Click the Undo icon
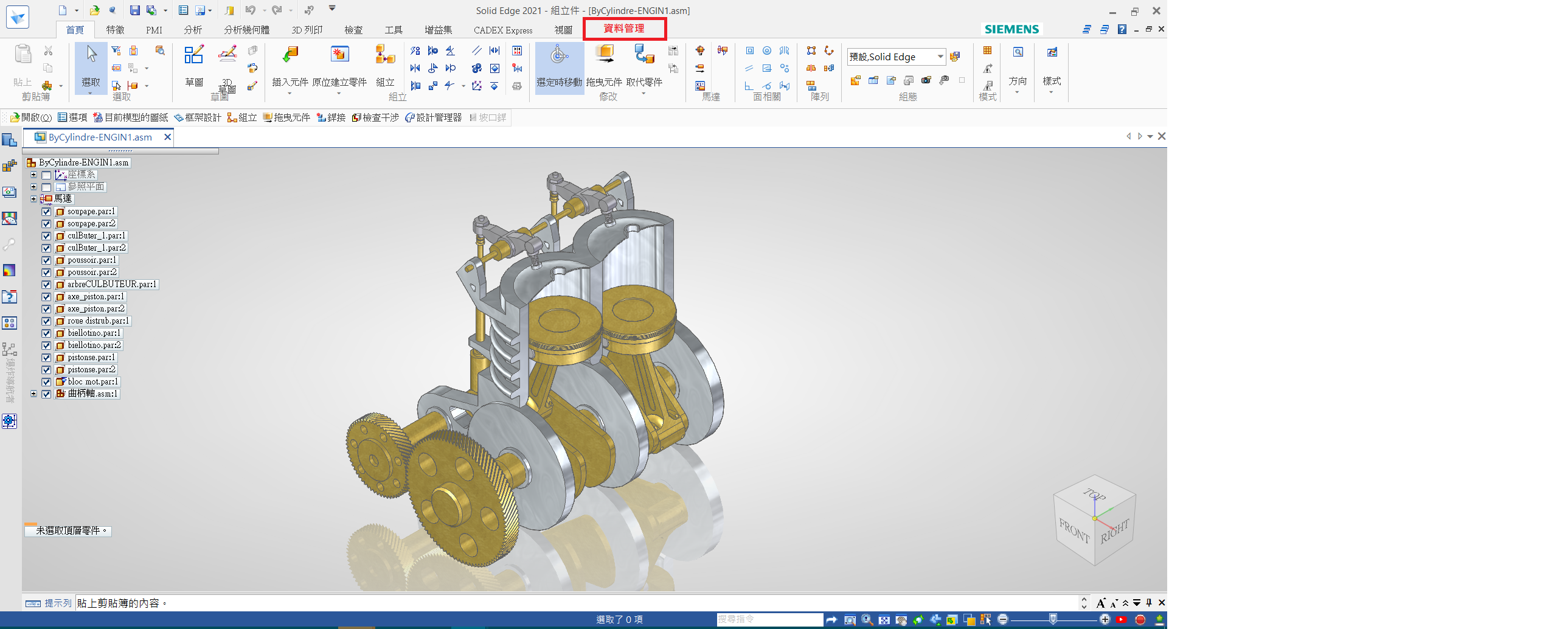Viewport: 1568px width, 629px height. pos(250,10)
